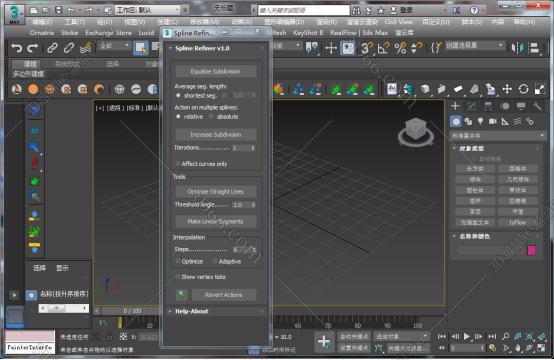
Task: Open the selection filter dropdown near link tools
Action: (x=115, y=46)
